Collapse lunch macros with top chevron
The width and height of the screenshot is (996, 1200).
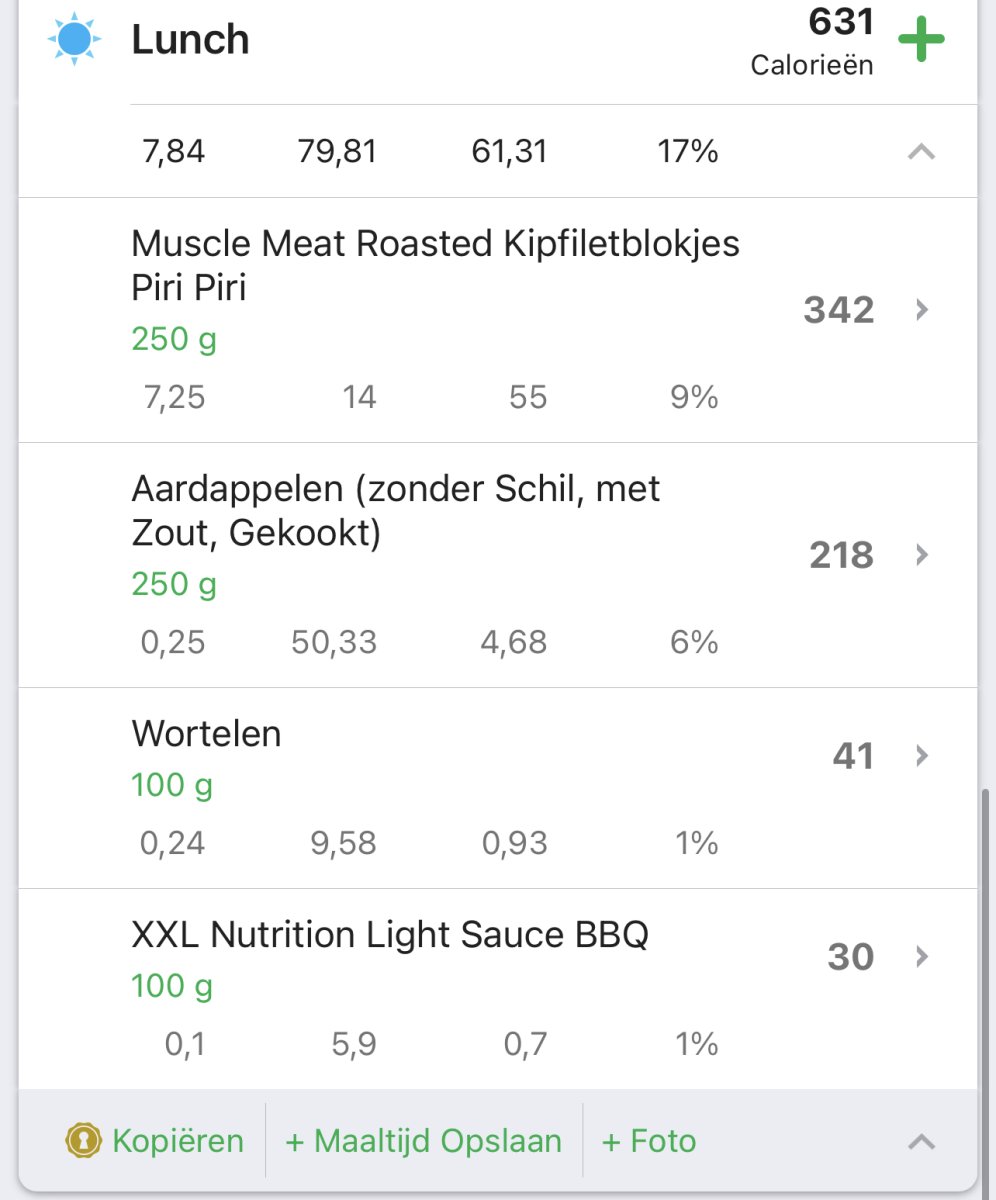point(921,152)
